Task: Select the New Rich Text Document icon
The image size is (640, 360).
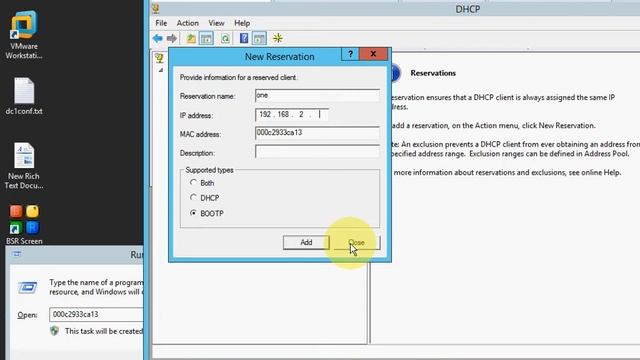Action: [x=24, y=166]
